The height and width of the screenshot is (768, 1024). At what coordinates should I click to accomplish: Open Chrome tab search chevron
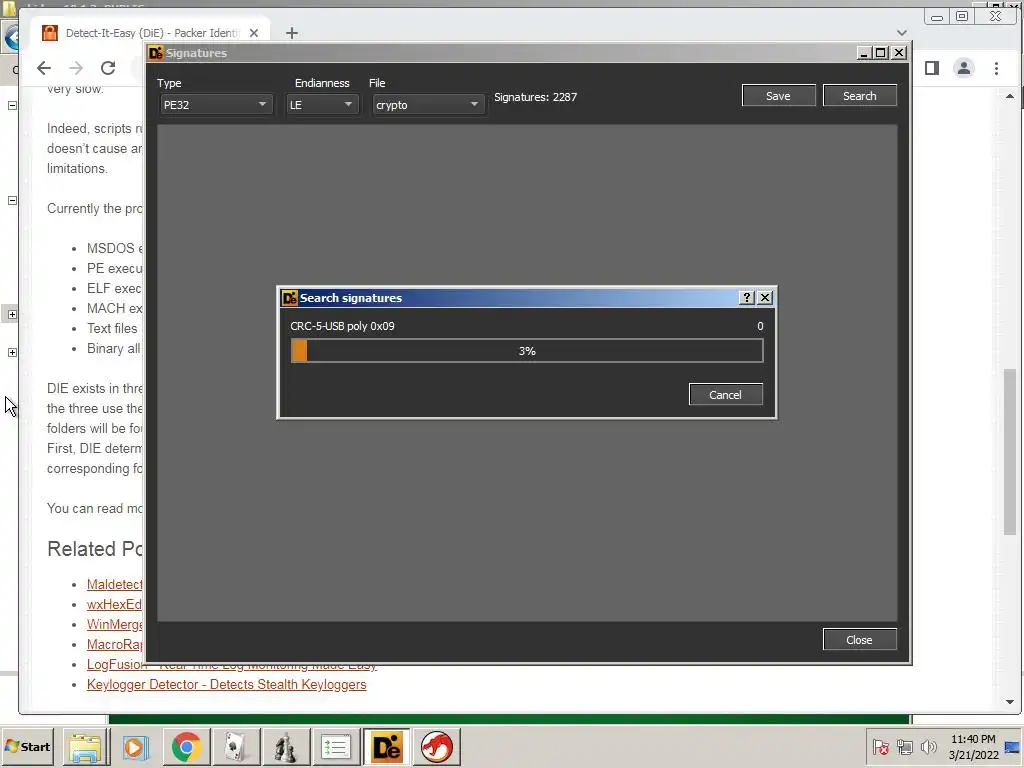(902, 33)
